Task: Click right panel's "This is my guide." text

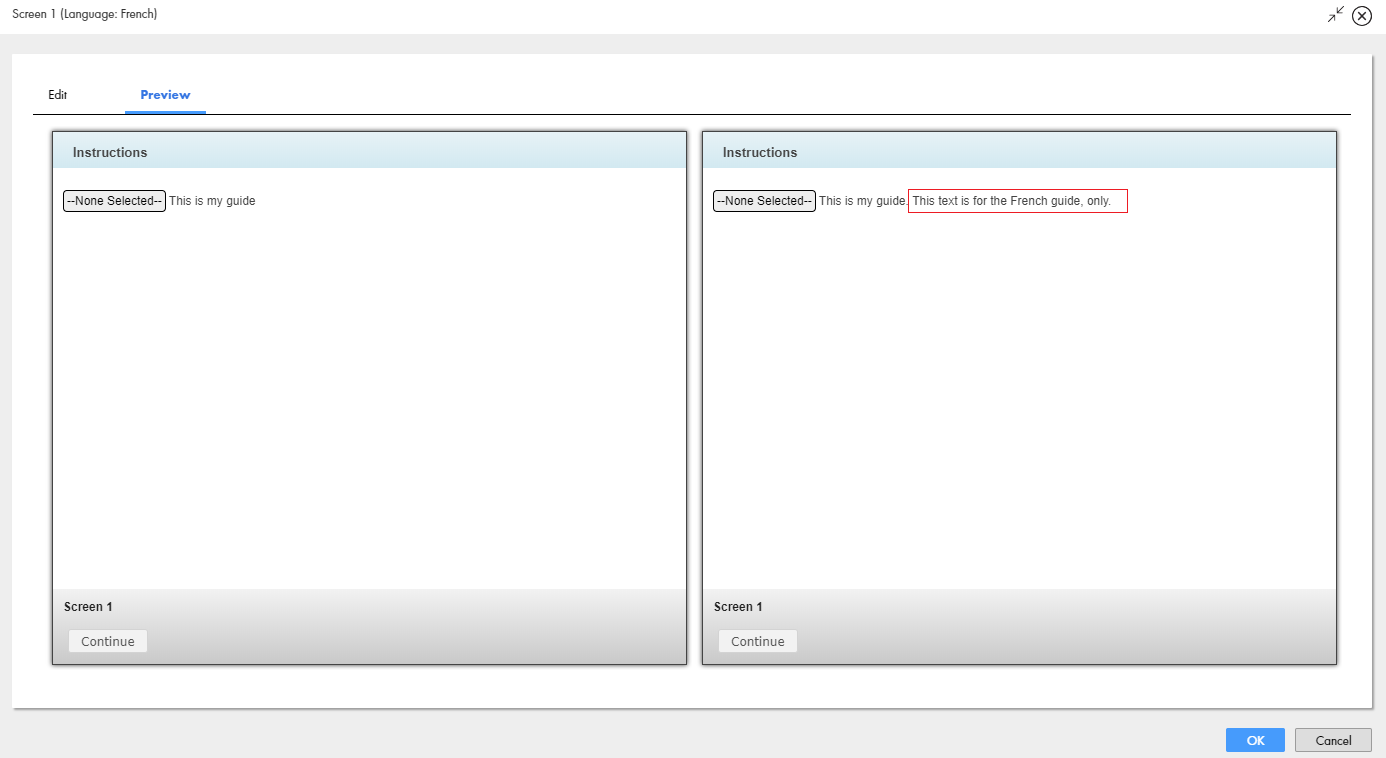Action: (863, 201)
